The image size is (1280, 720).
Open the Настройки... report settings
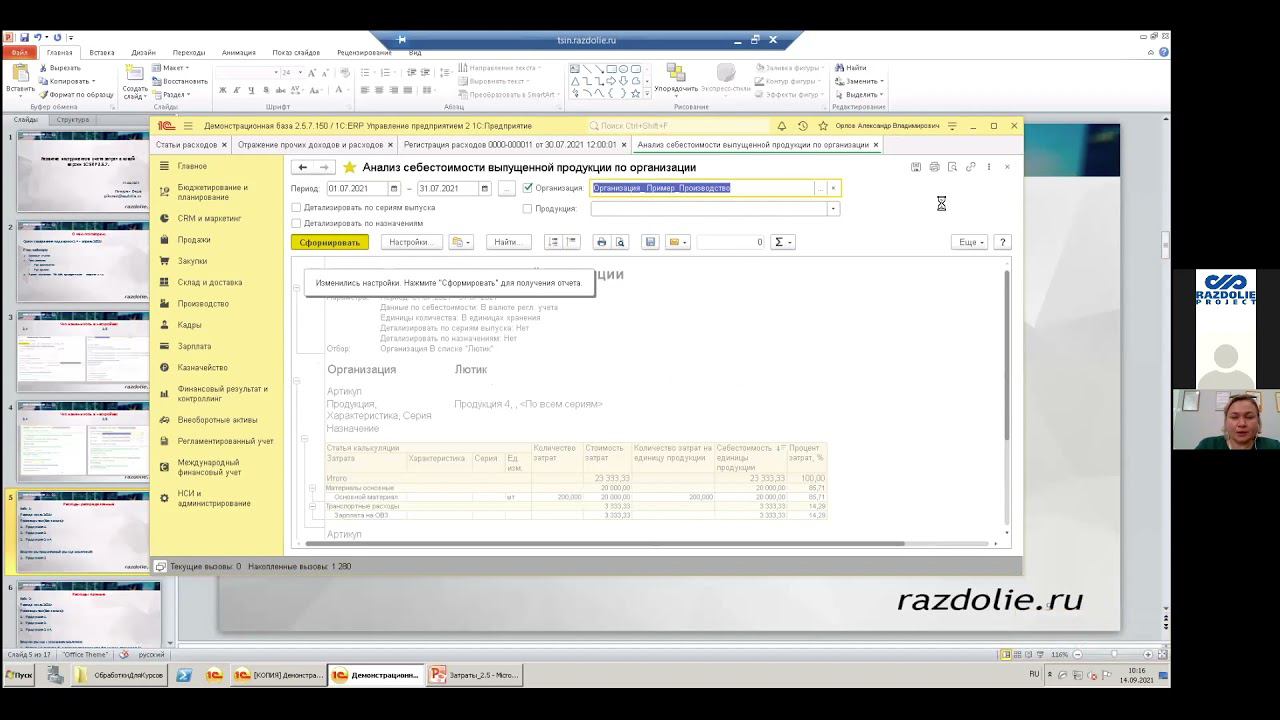(x=411, y=242)
